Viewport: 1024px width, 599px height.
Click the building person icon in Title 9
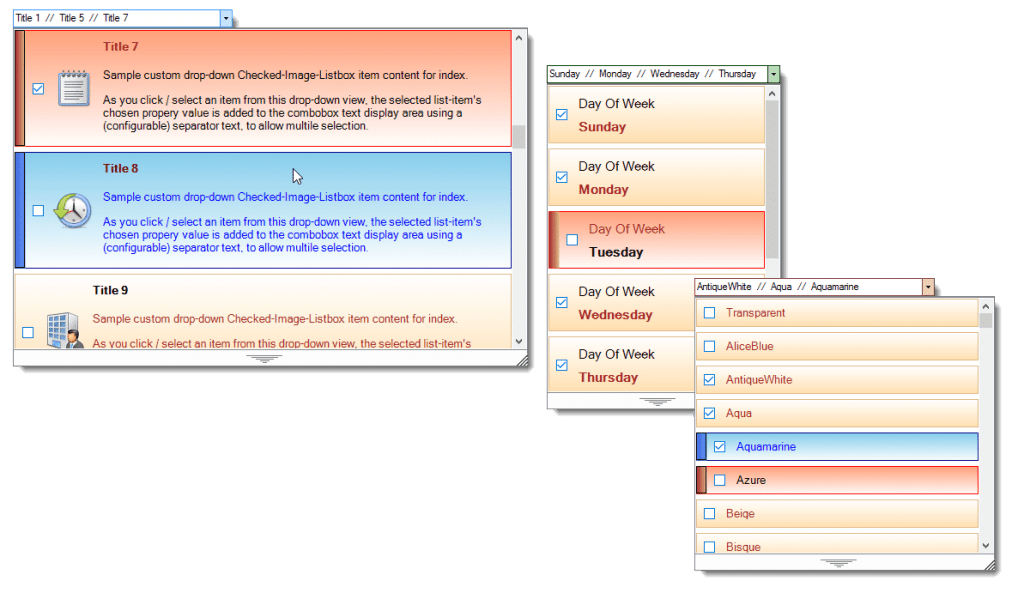[x=66, y=331]
